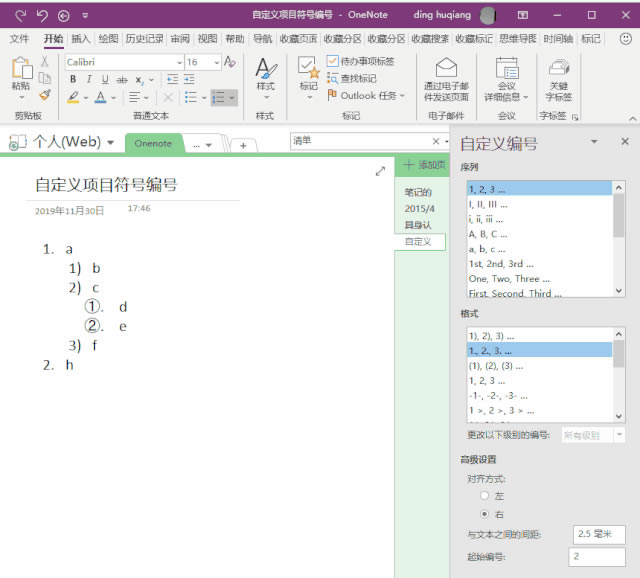Click the email page envelope icon
Viewport: 640px width, 578px height.
446,67
